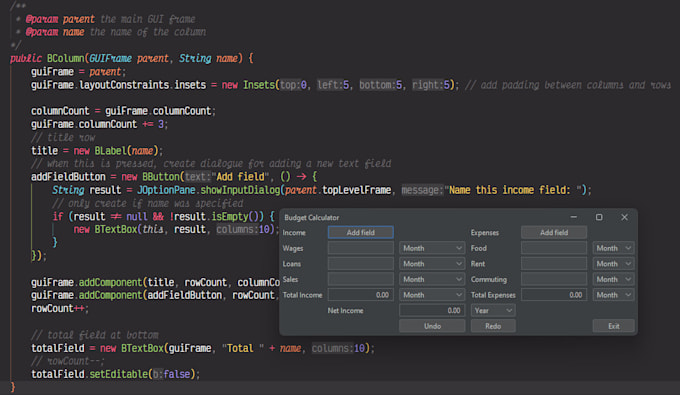Click the "Add field" string in code
This screenshot has width=680, height=395.
click(240, 176)
